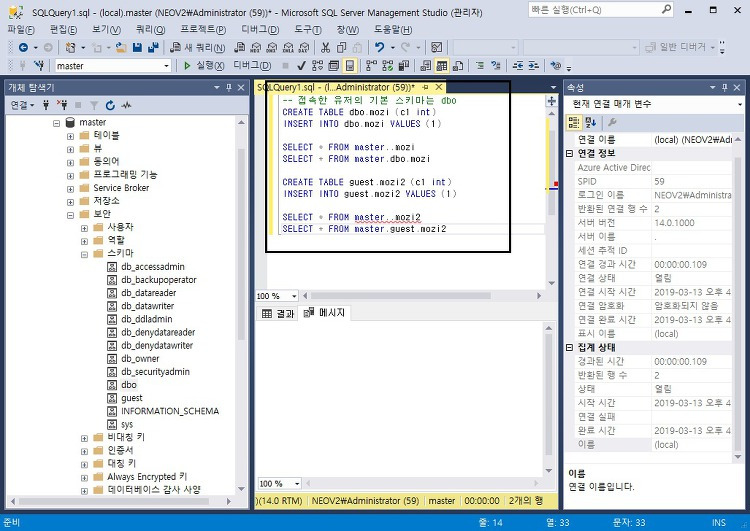Screen dimensions: 750x531
Task: Toggle the pin on SQLQuery1.sql tab
Action: (x=425, y=87)
